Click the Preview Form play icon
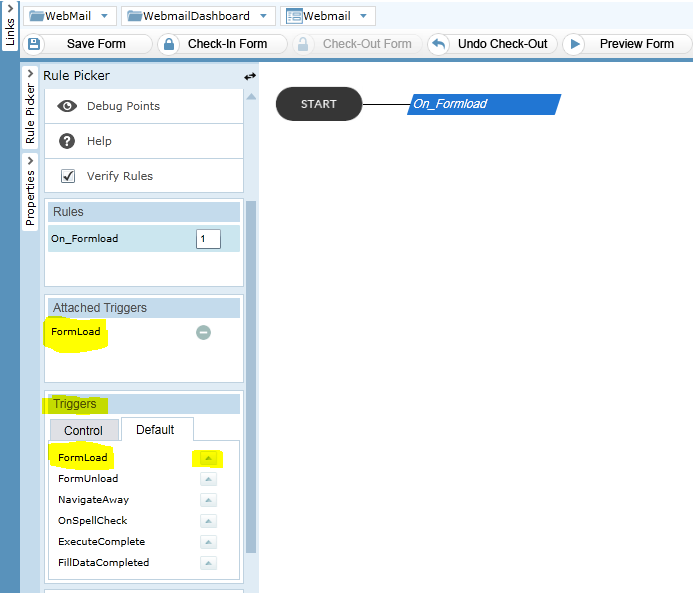Screen dimensions: 693x593 575,44
